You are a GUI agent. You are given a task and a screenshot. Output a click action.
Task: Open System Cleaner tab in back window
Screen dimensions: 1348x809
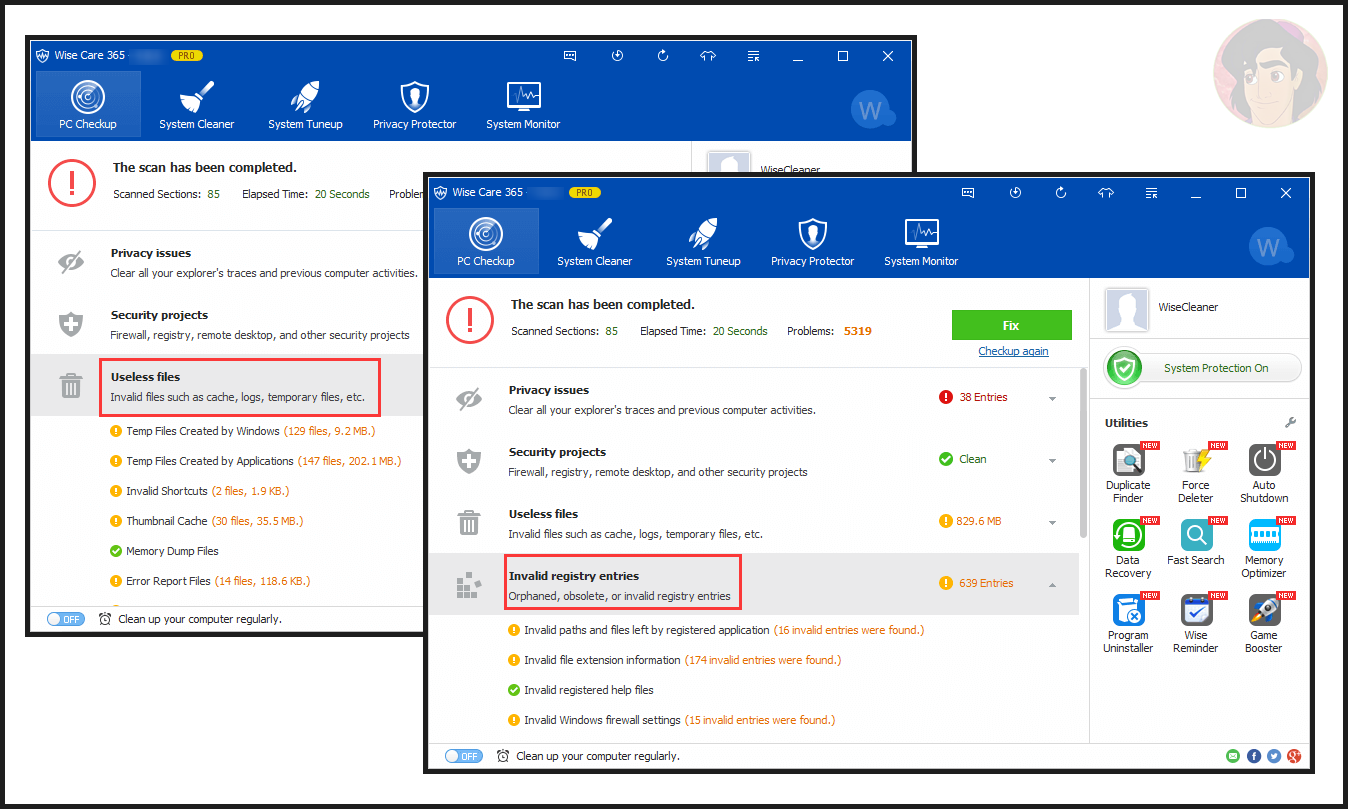tap(197, 104)
